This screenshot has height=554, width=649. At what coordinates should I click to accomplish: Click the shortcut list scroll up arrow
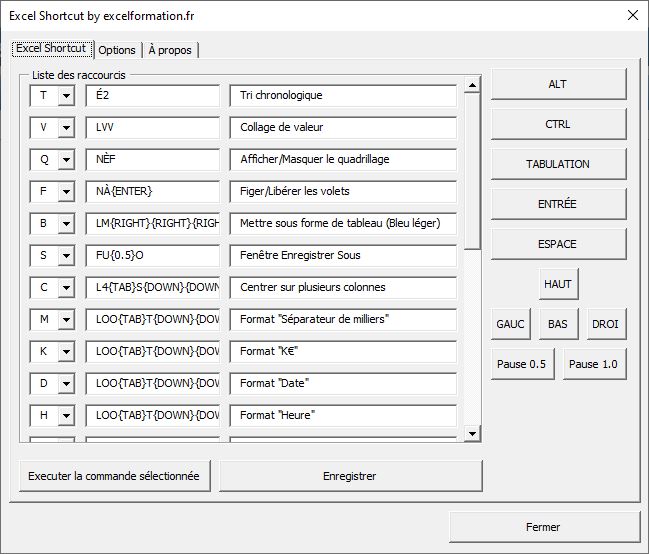[472, 85]
